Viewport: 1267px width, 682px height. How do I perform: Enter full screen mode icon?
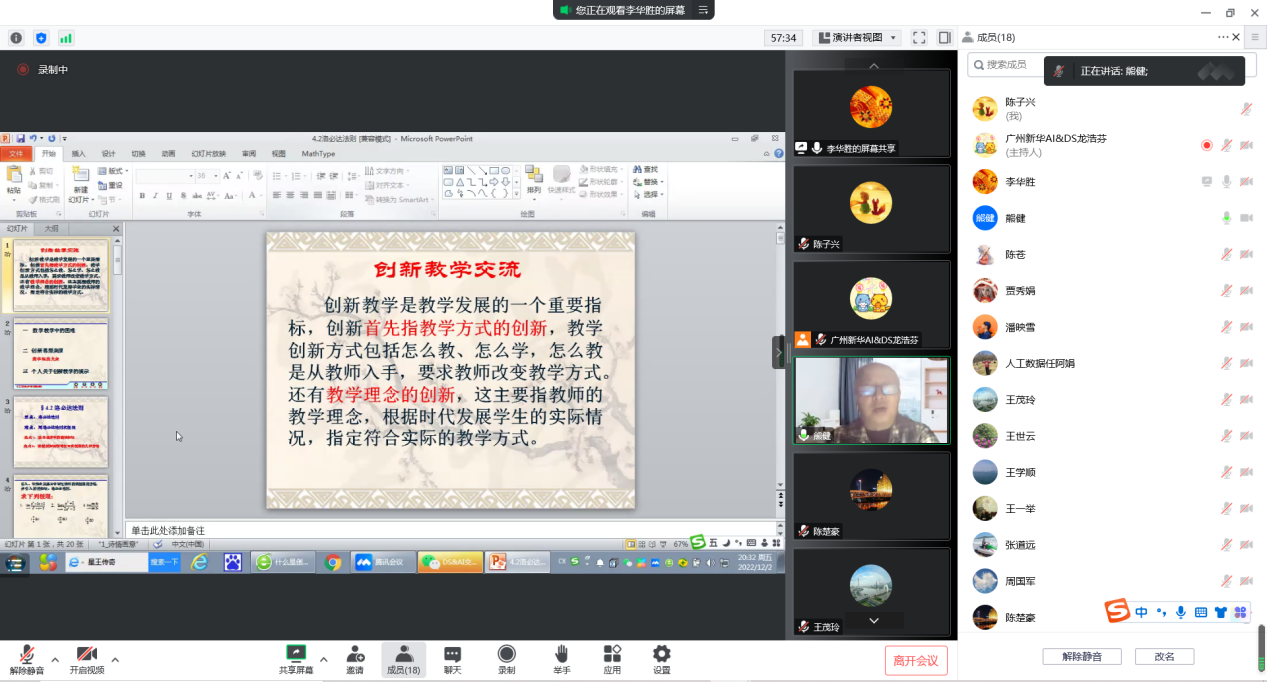pos(917,38)
